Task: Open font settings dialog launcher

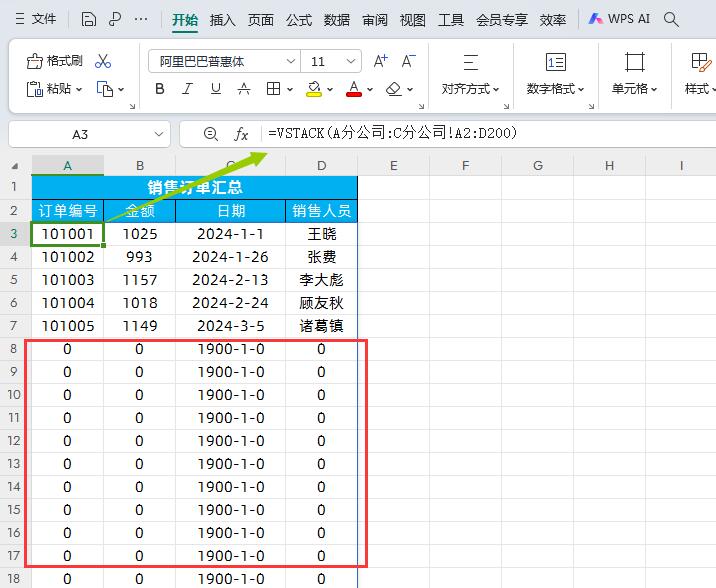Action: click(421, 106)
